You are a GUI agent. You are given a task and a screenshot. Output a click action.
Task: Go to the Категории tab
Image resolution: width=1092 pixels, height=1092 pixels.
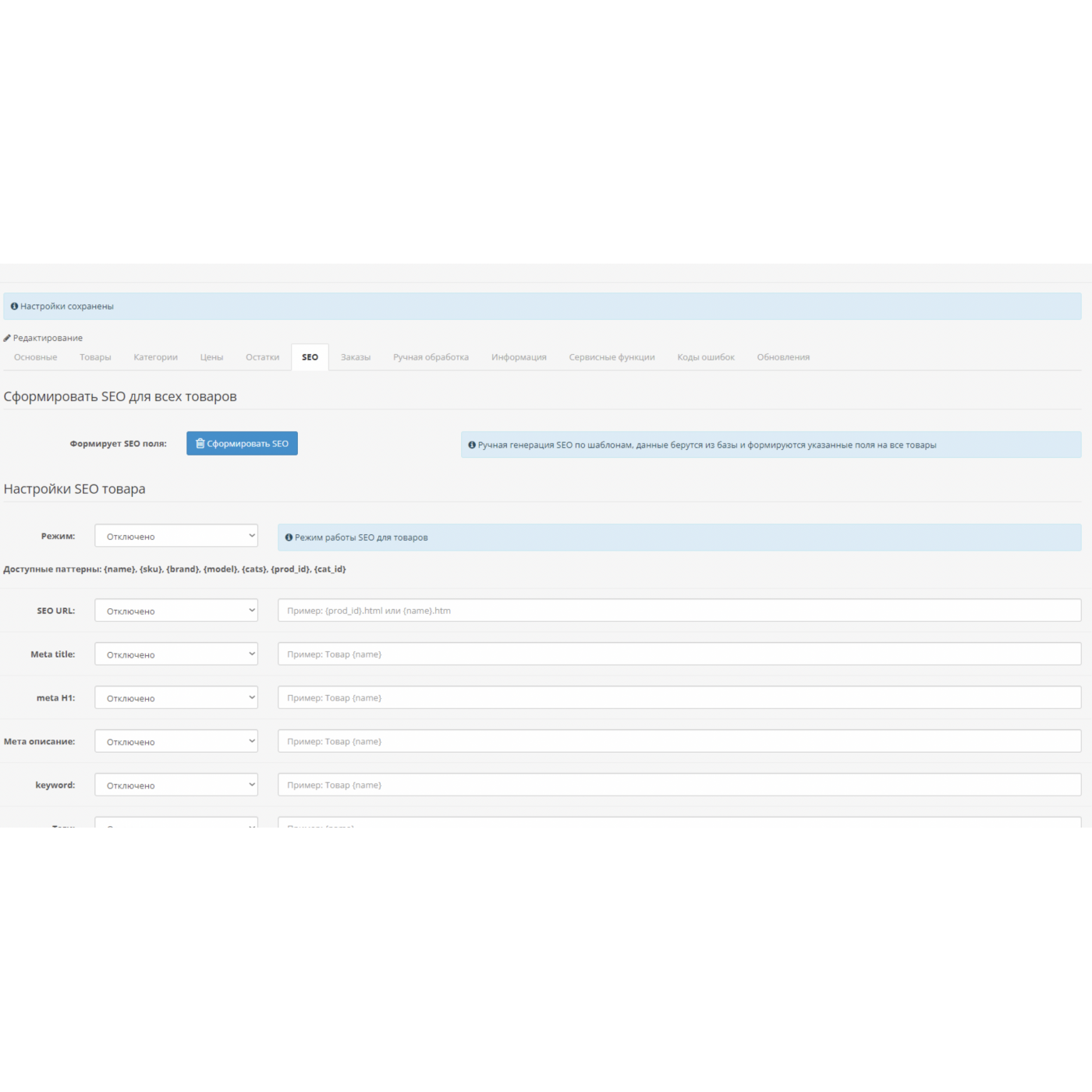pos(155,357)
